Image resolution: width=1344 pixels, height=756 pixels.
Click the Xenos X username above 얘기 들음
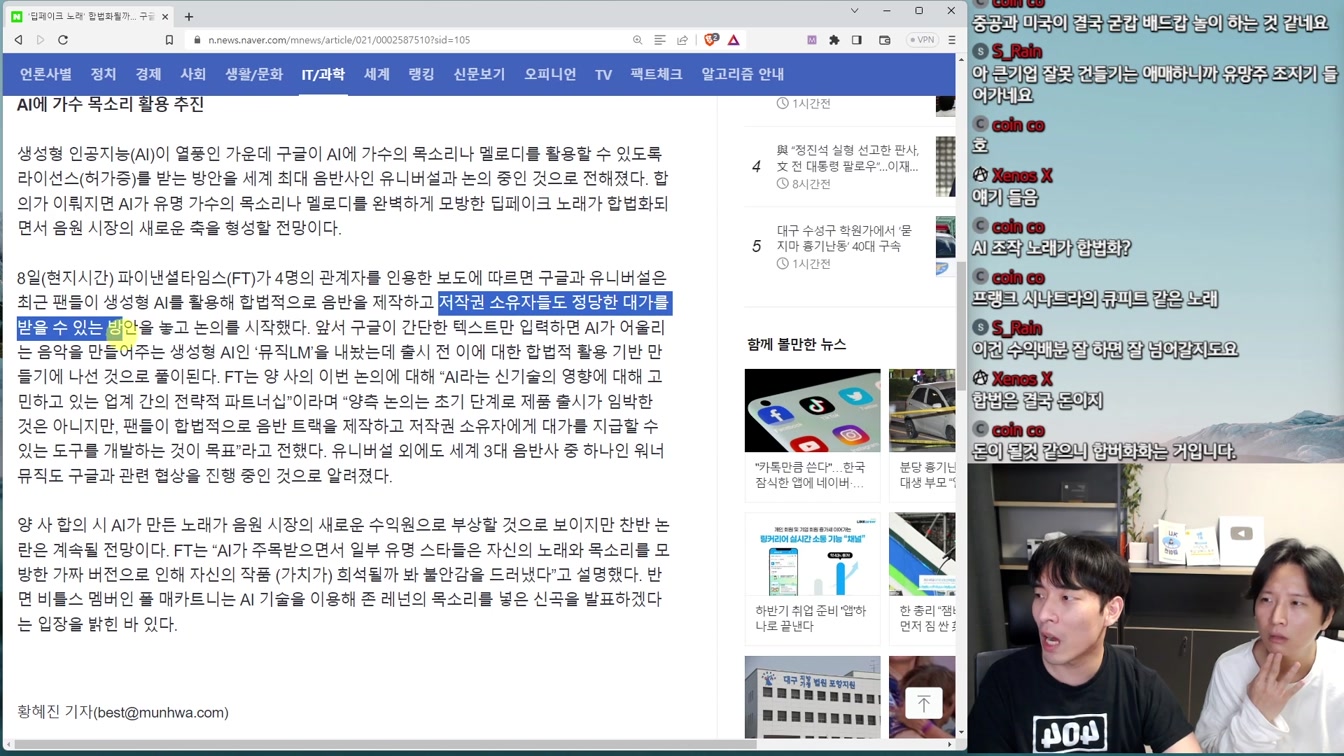point(1021,176)
